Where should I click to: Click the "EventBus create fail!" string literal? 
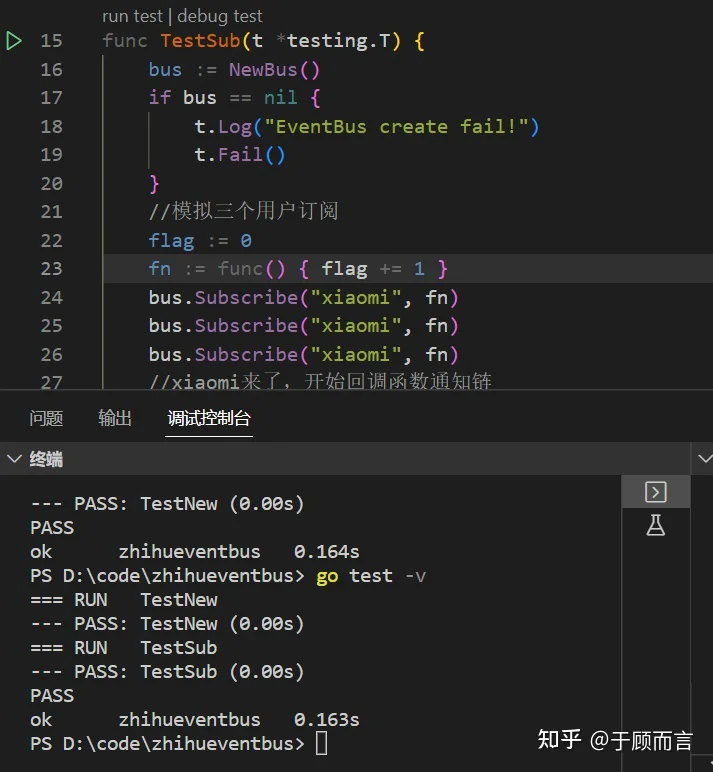pos(397,127)
